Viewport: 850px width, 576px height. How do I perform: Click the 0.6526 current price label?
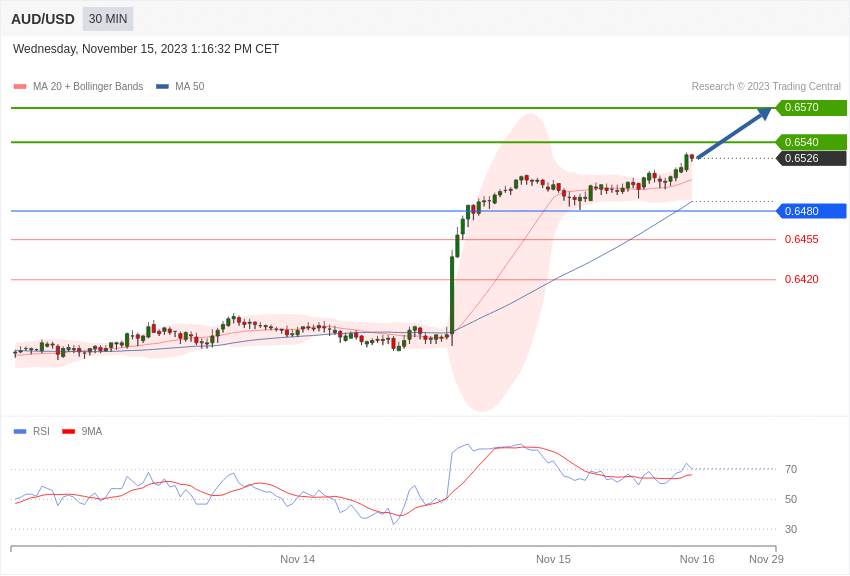pos(811,158)
